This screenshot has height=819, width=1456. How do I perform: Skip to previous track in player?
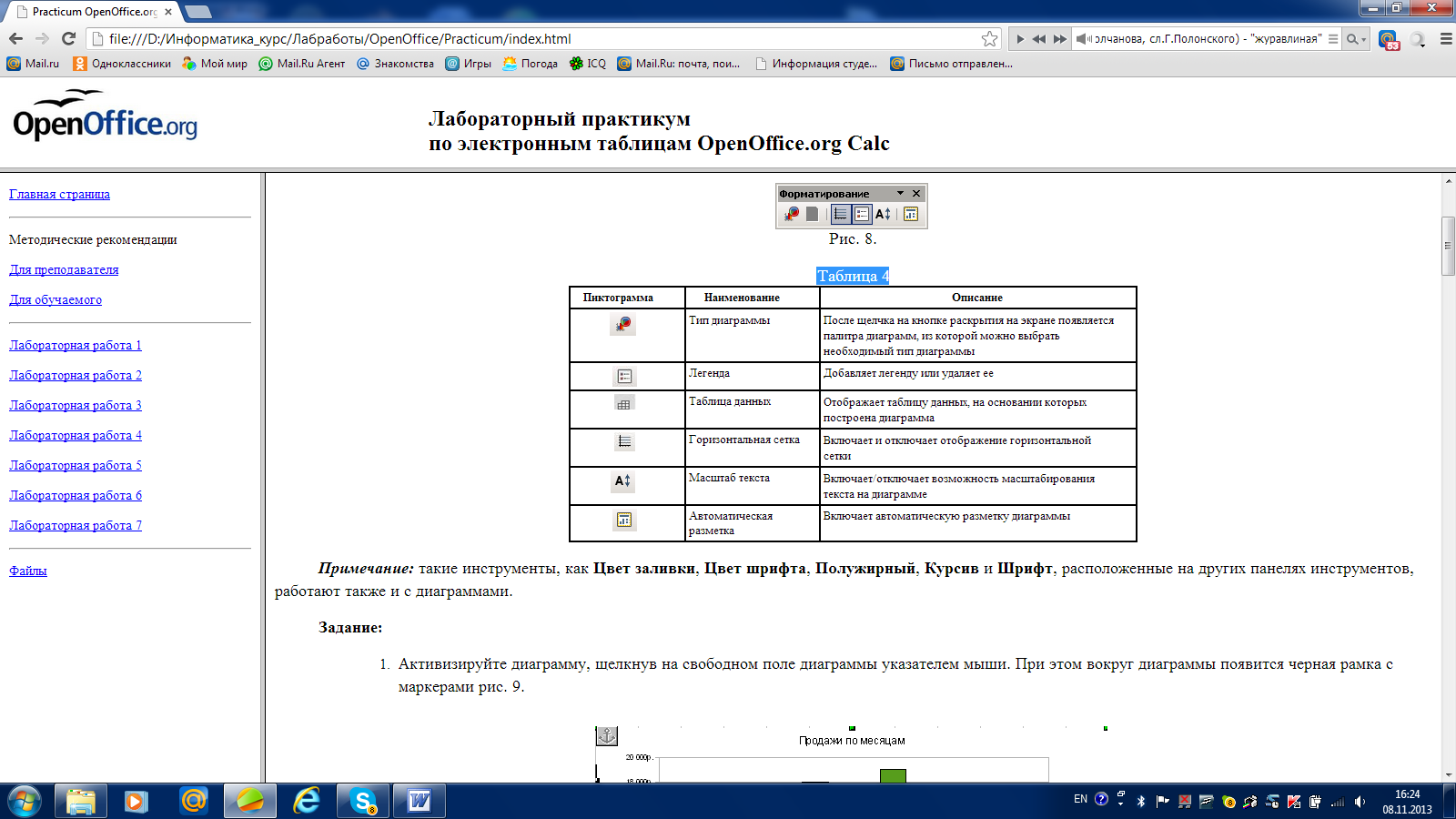point(1039,39)
